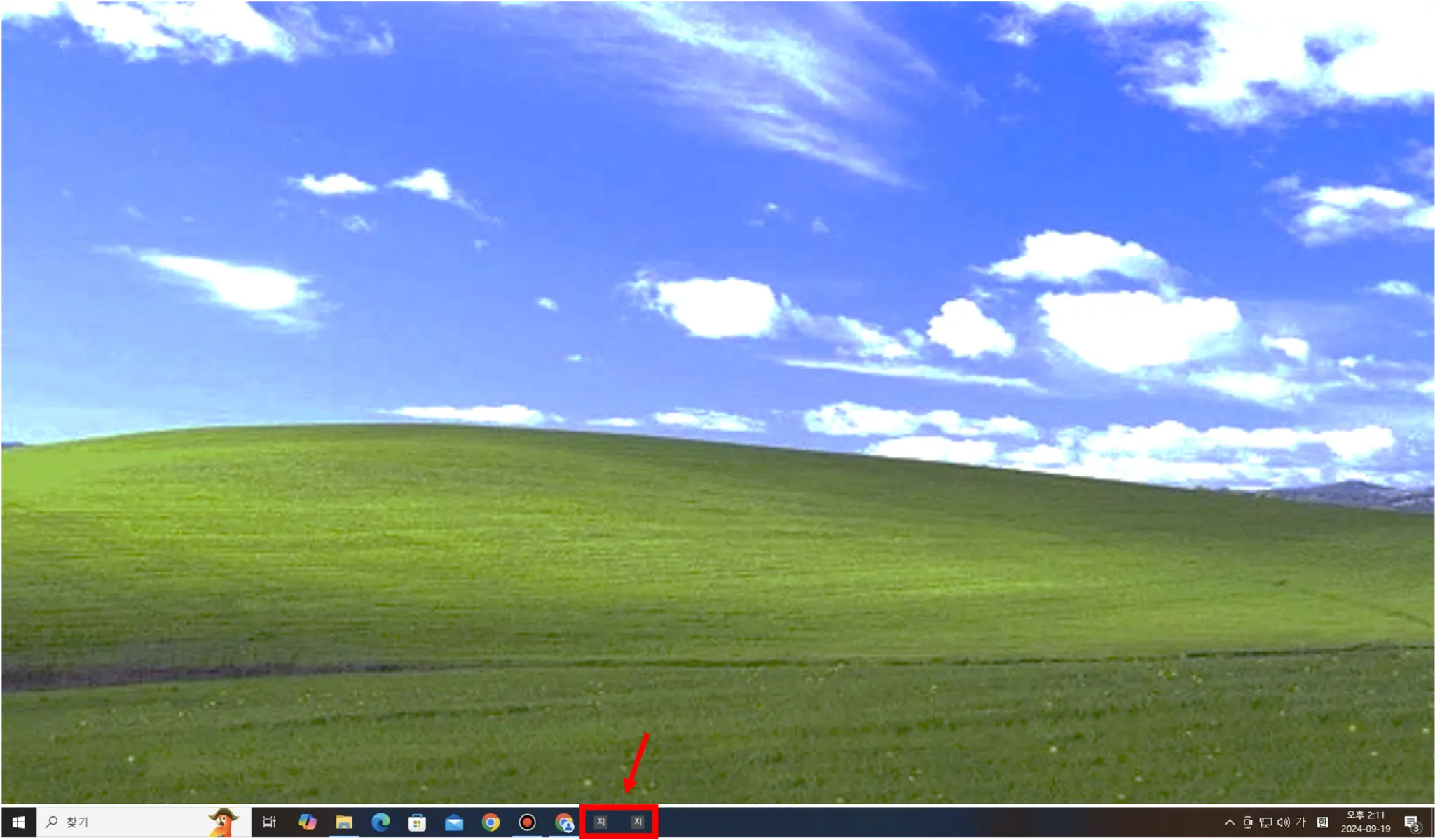Image resolution: width=1435 pixels, height=840 pixels.
Task: Open the Mail app
Action: 454,822
